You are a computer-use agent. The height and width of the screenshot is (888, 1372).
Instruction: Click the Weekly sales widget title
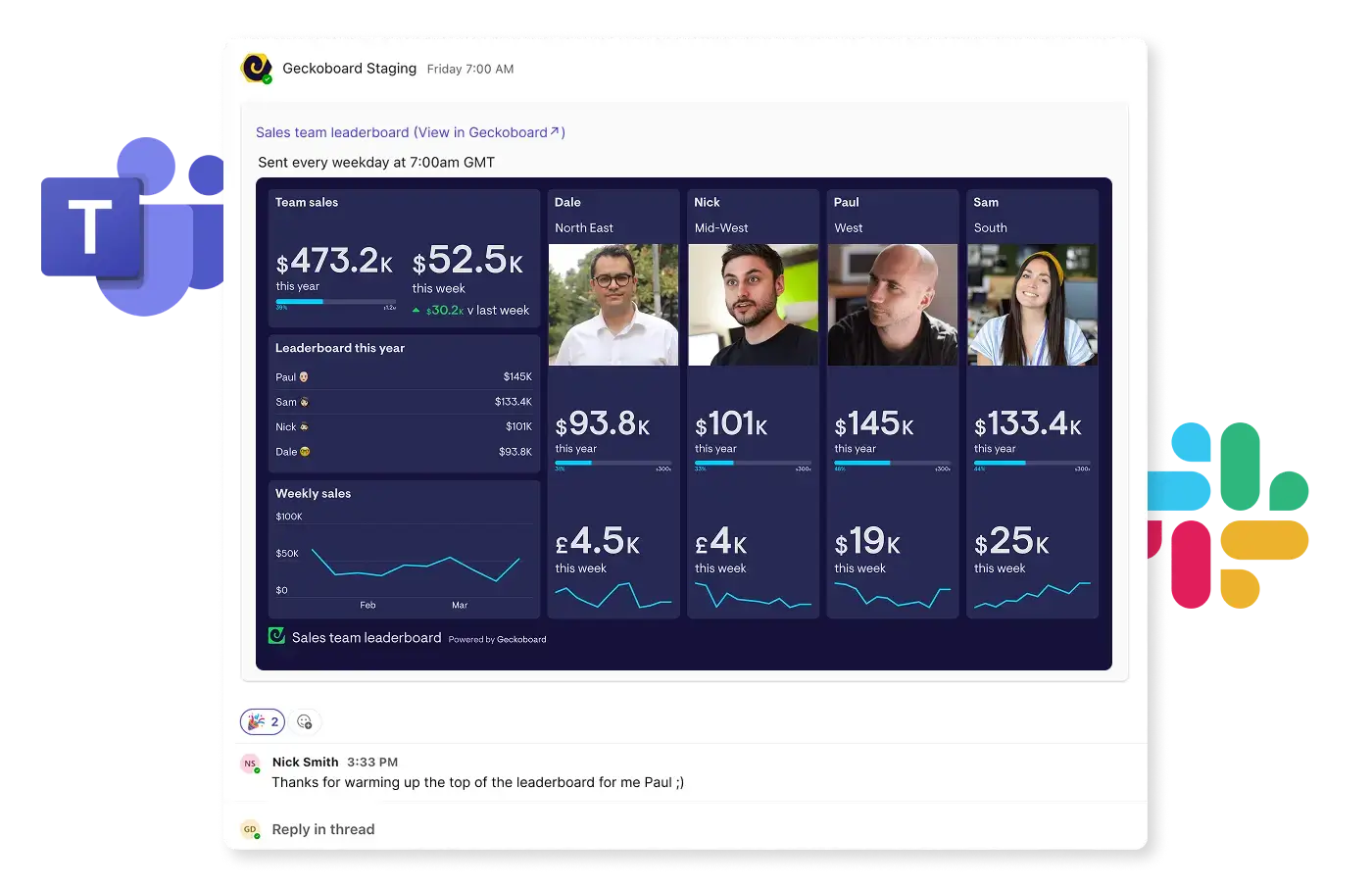[314, 493]
